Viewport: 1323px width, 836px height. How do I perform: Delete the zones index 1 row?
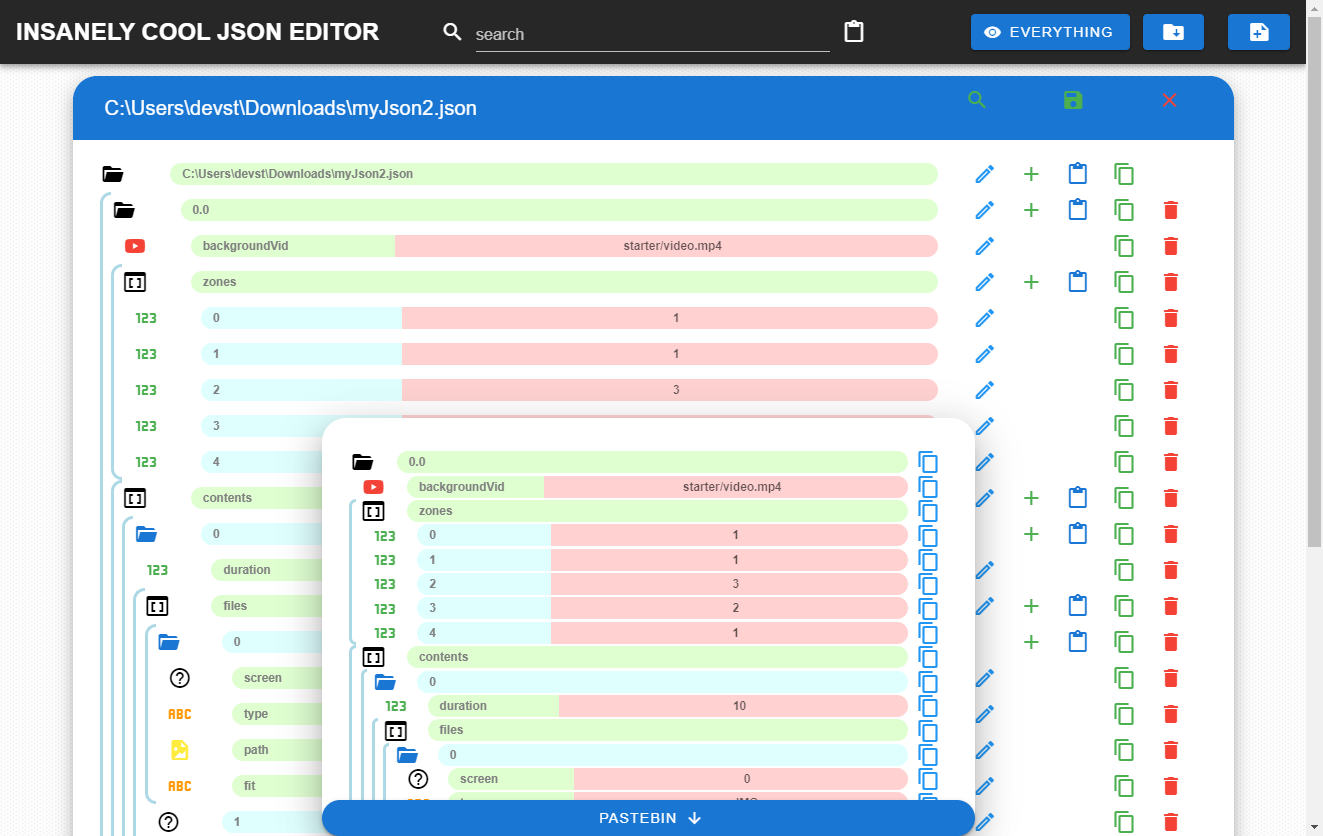[1171, 354]
